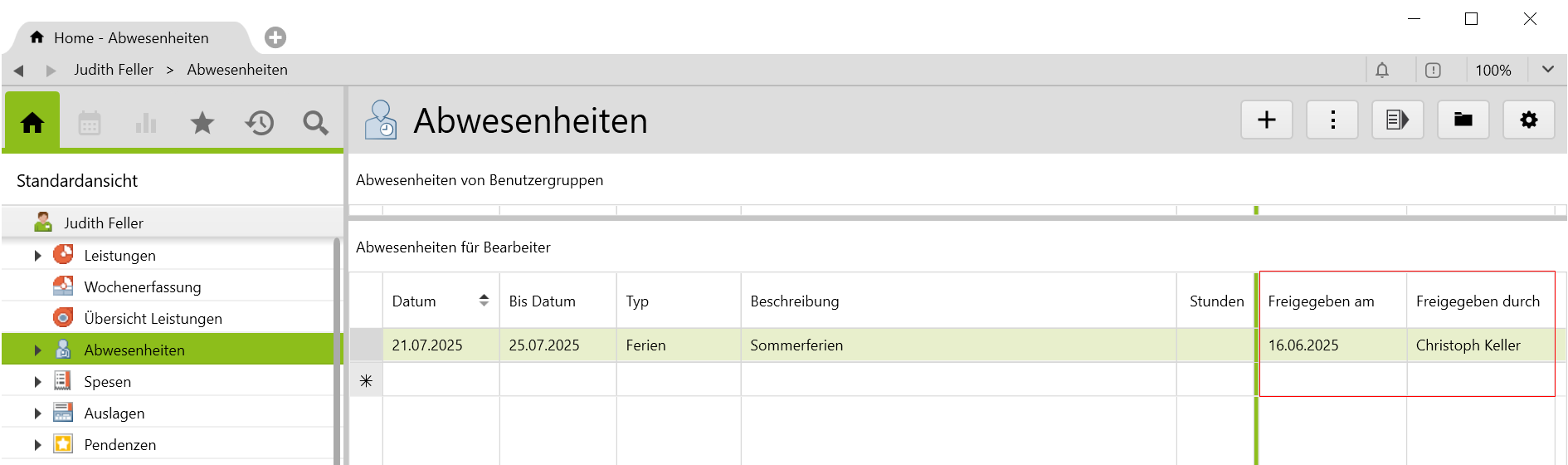Open the folder icon button

(x=1463, y=120)
